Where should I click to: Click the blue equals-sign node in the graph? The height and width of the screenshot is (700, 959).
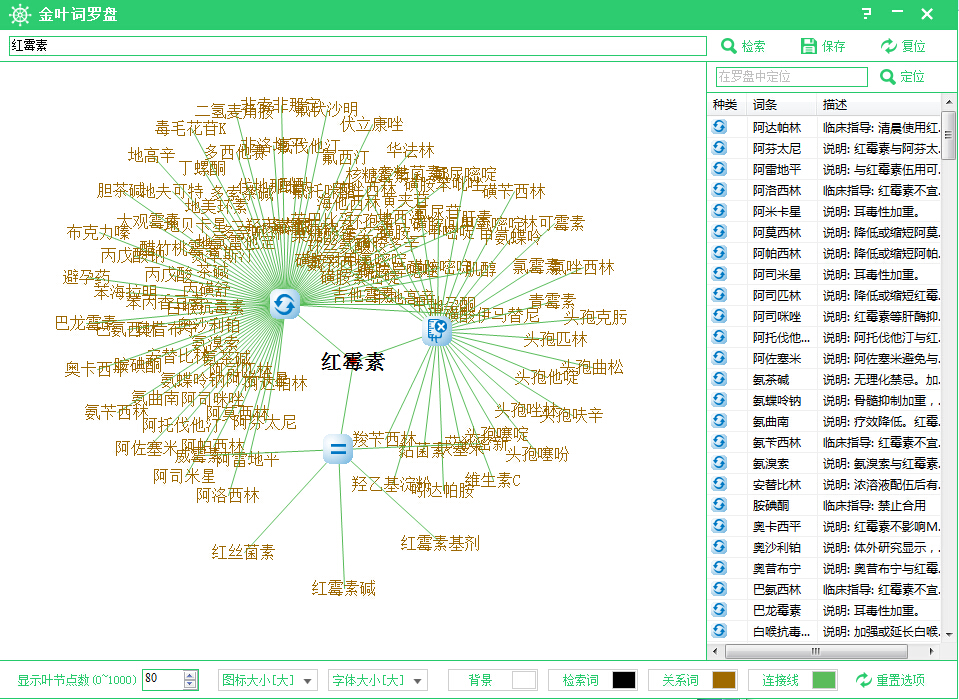pyautogui.click(x=338, y=450)
